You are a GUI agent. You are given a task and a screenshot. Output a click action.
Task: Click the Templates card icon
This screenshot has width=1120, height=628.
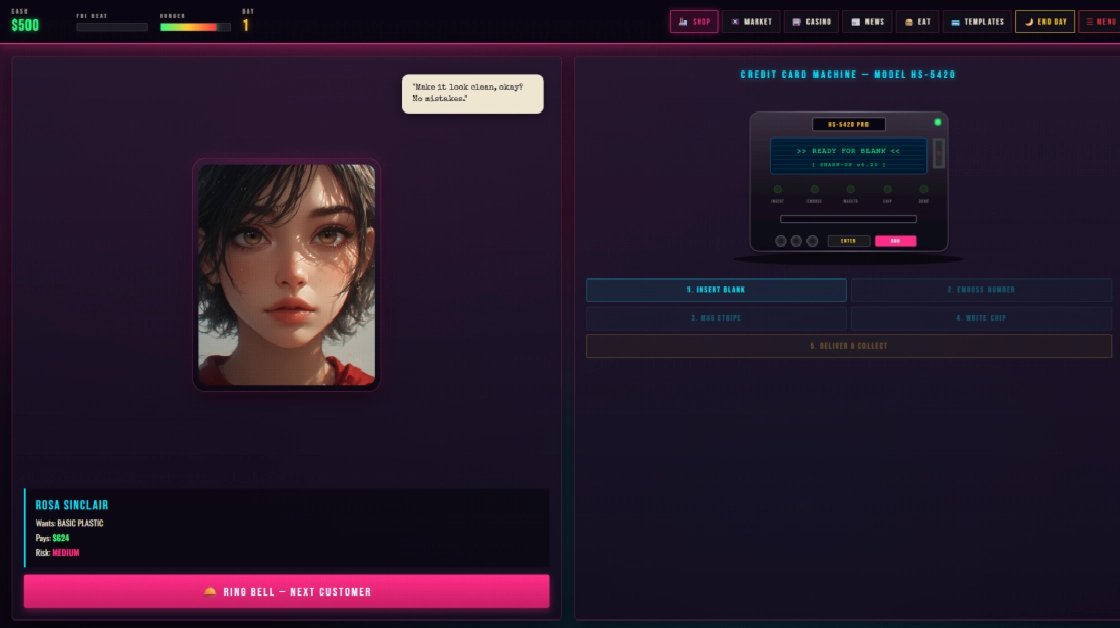pos(956,21)
